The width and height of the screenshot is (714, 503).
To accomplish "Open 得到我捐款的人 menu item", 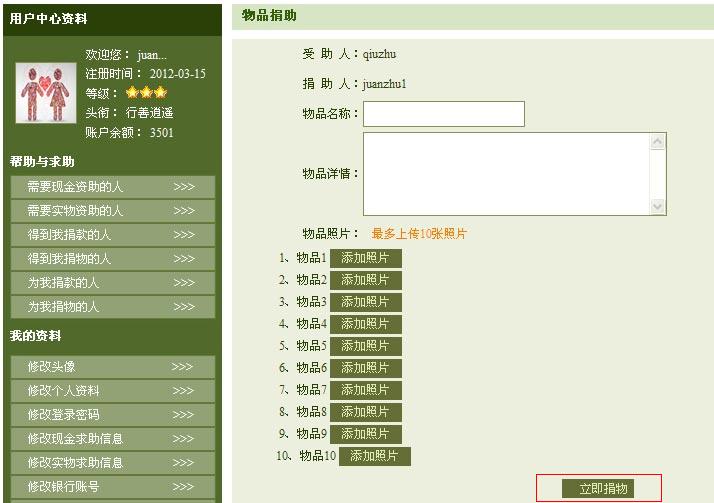I will point(112,235).
